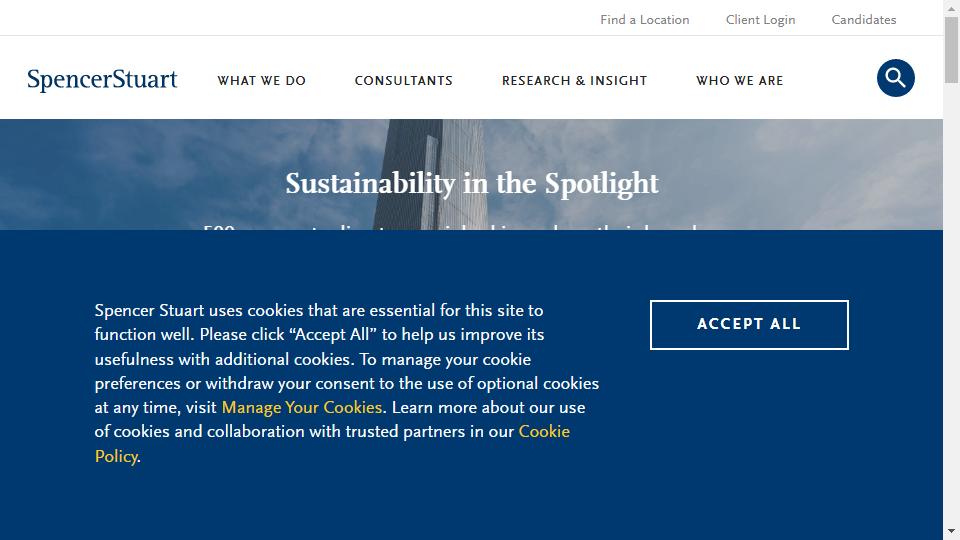The image size is (960, 540).
Task: Open the site search magnifier icon
Action: 895,78
